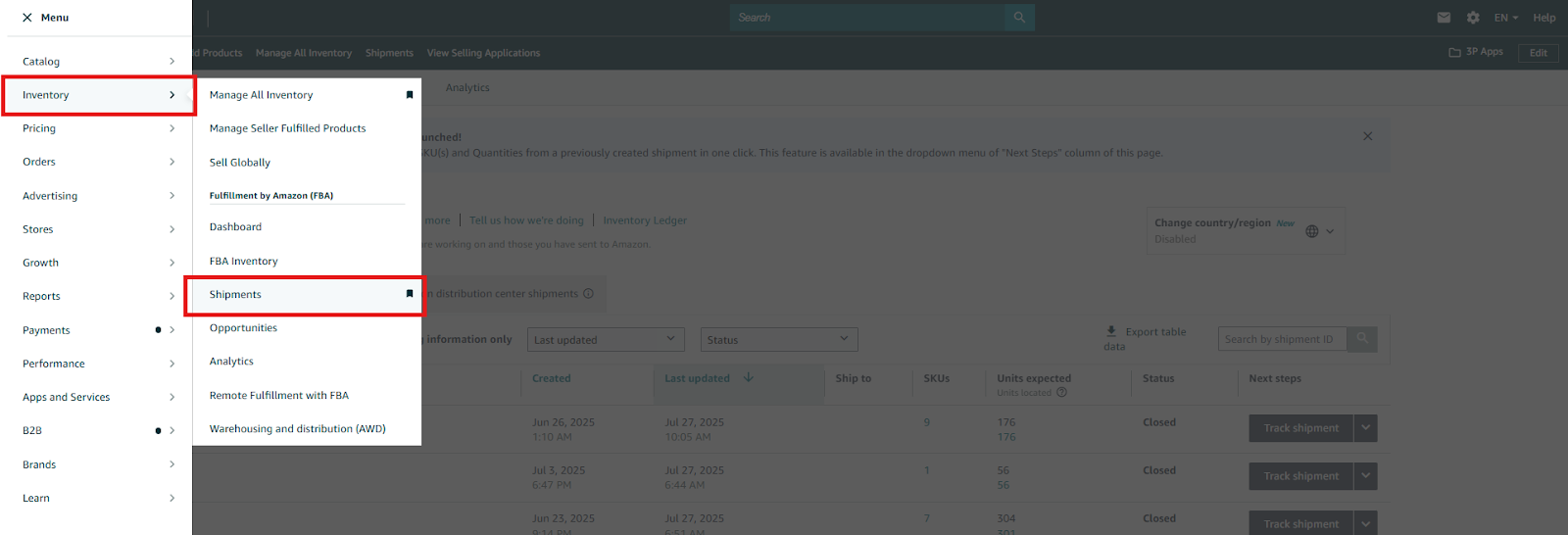Open the FBA Dashboard submenu entry
The width and height of the screenshot is (1568, 535).
coord(236,226)
